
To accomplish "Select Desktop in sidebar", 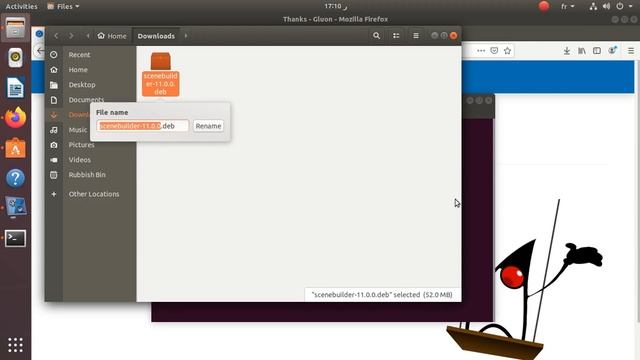I will [82, 85].
